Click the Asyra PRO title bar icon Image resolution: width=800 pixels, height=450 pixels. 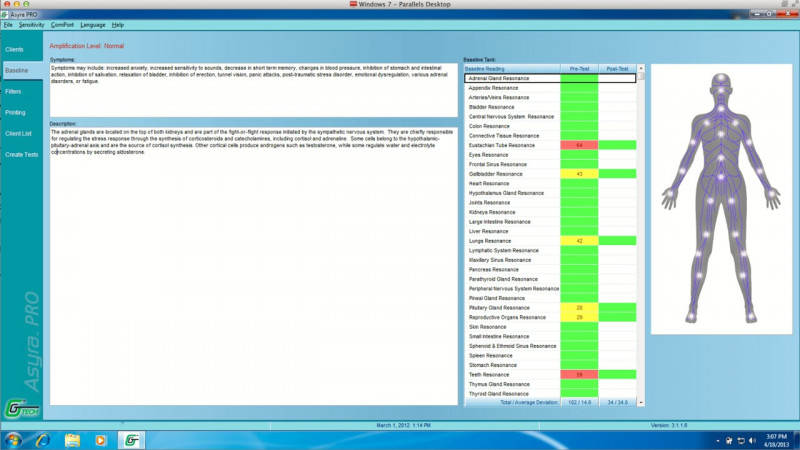coord(5,14)
